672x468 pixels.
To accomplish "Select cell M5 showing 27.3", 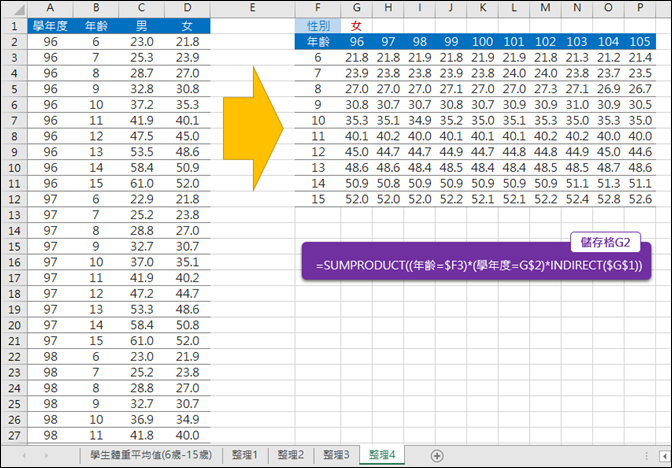I will click(546, 89).
